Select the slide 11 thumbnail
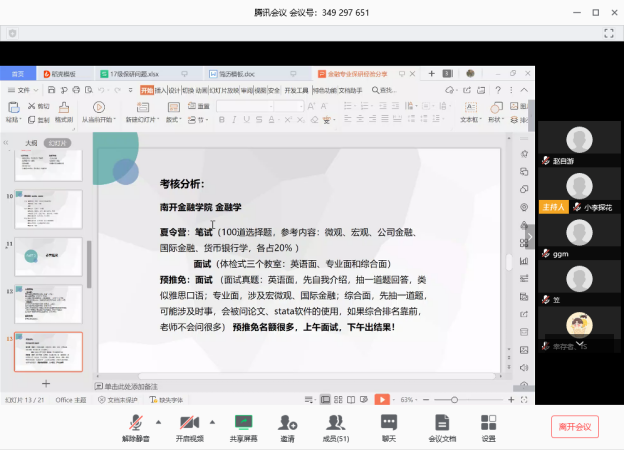 (x=49, y=255)
